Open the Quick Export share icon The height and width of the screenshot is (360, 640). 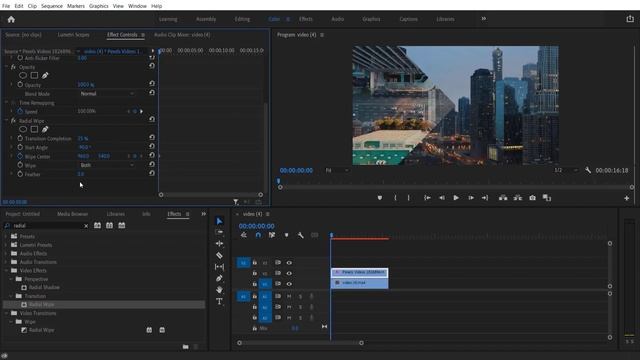pos(630,19)
